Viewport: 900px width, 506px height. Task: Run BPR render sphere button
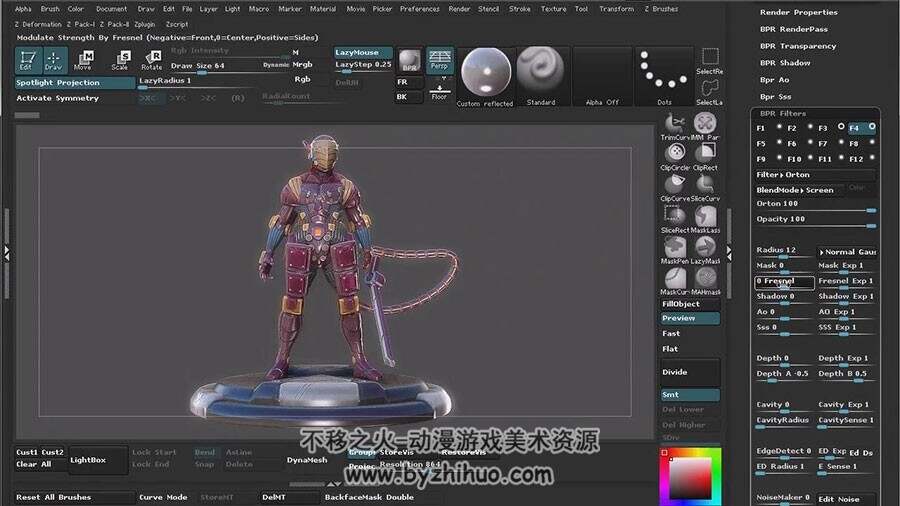pos(410,60)
